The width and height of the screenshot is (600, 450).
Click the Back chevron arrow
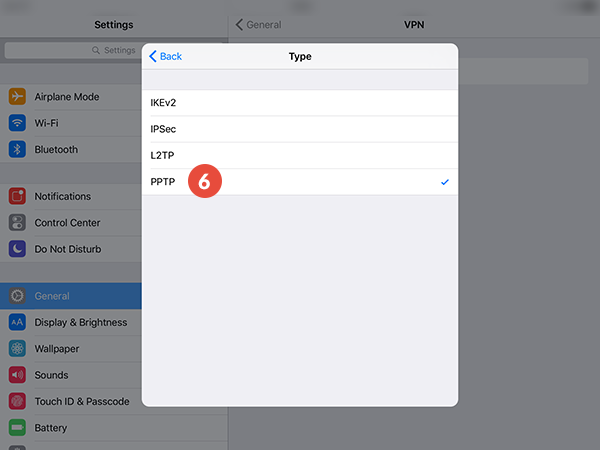click(153, 56)
